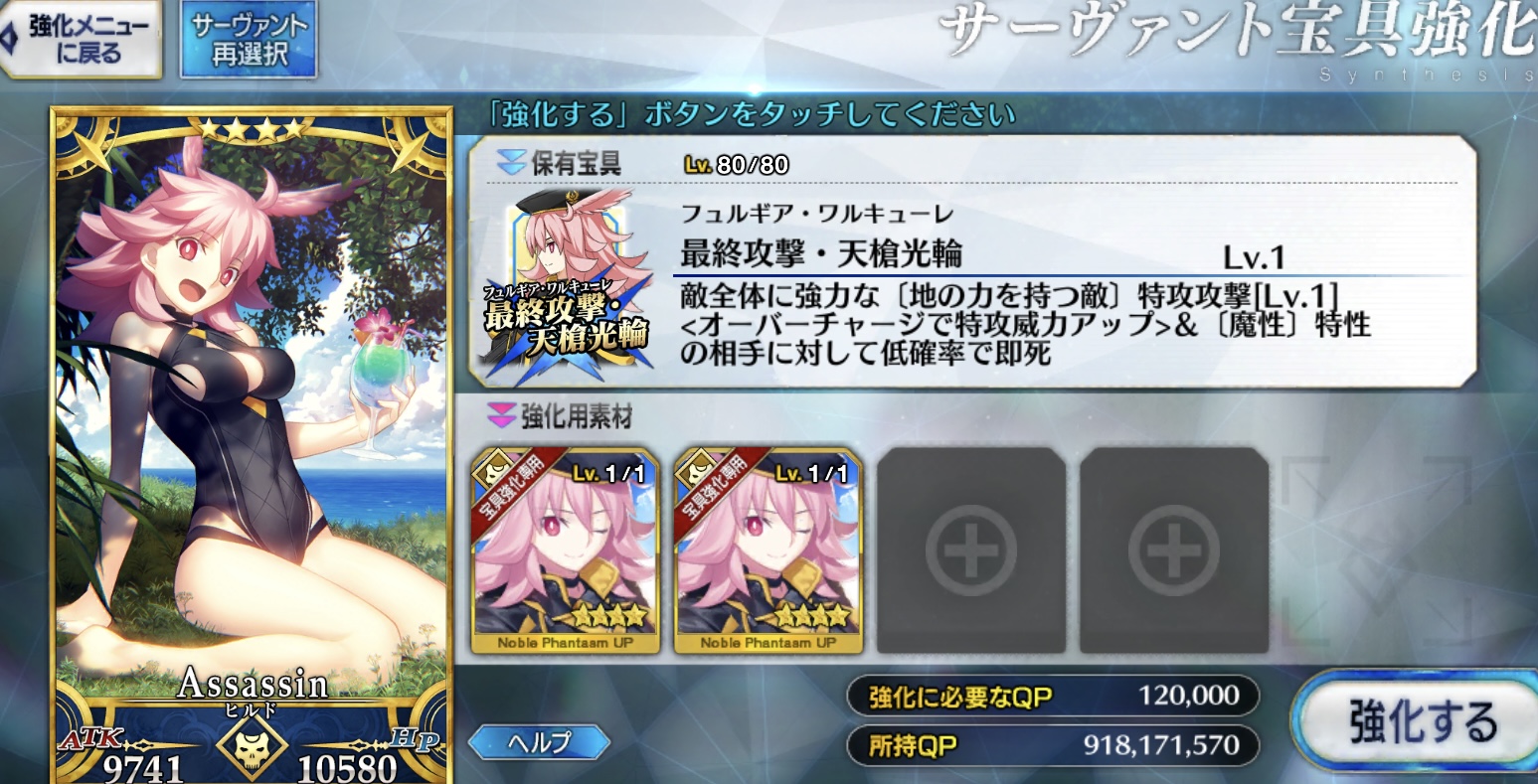Screen dimensions: 1538x784
Task: Add material in third empty slot
Action: (x=970, y=549)
